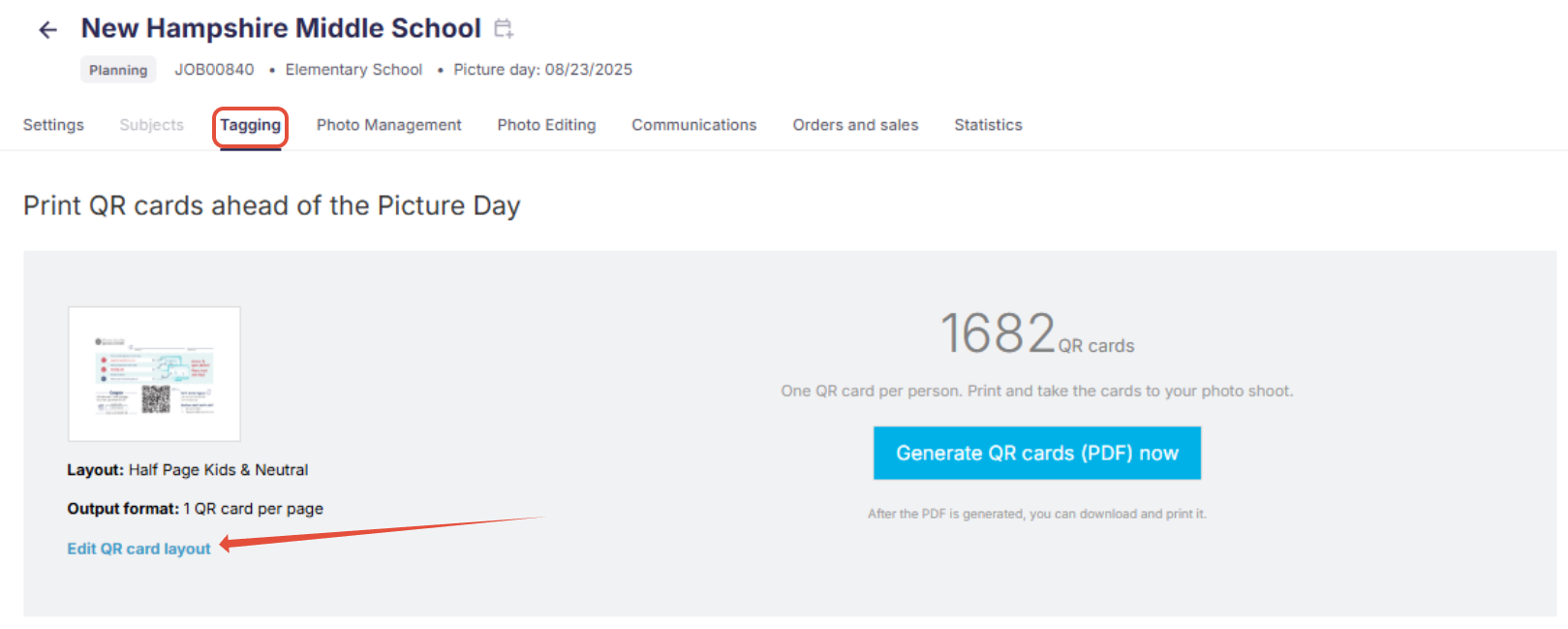
Task: Click the Elementary School label
Action: coord(354,70)
